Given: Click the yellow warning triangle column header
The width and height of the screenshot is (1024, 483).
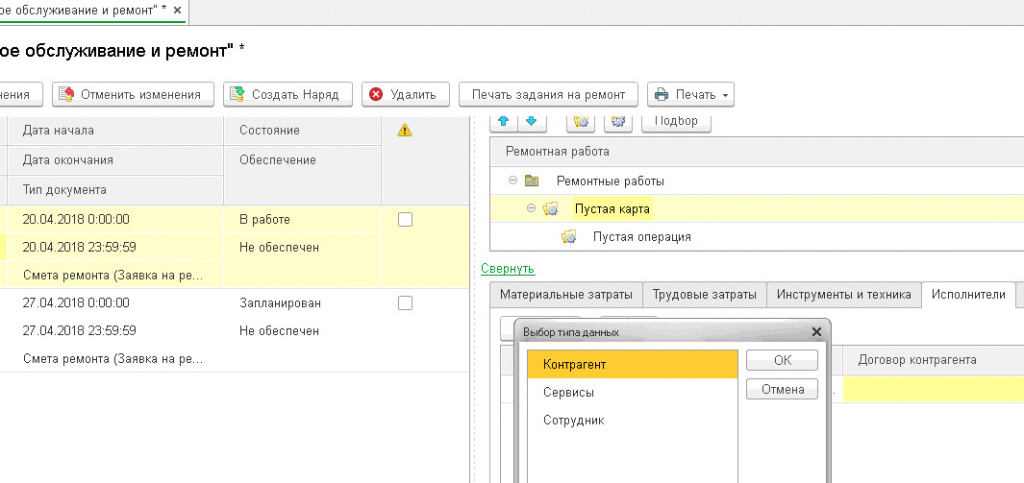Looking at the screenshot, I should click(405, 130).
